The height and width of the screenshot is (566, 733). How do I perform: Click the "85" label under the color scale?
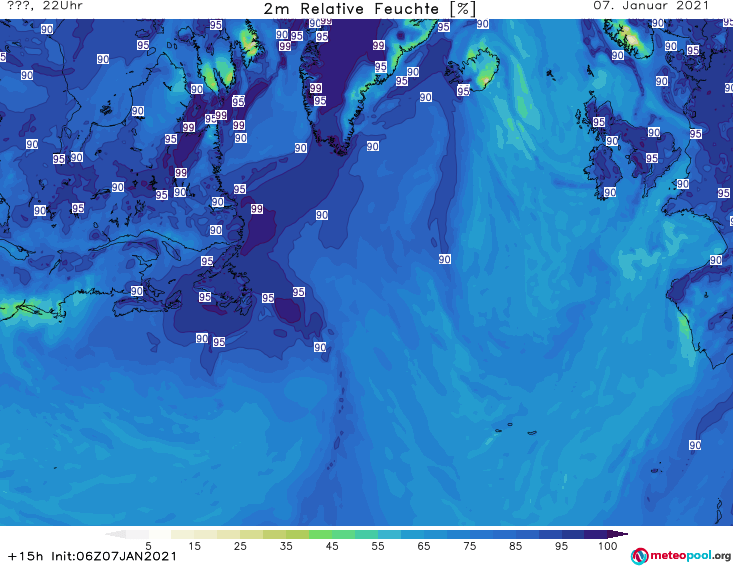click(516, 546)
